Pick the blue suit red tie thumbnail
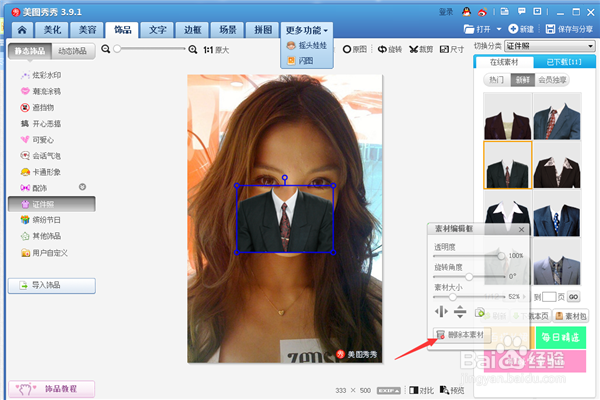The height and width of the screenshot is (400, 600). [x=557, y=116]
